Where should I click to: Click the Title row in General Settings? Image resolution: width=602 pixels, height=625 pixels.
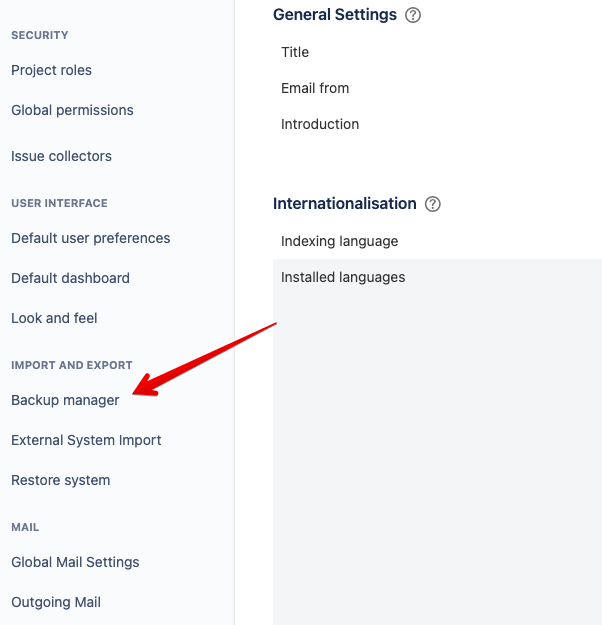[295, 52]
